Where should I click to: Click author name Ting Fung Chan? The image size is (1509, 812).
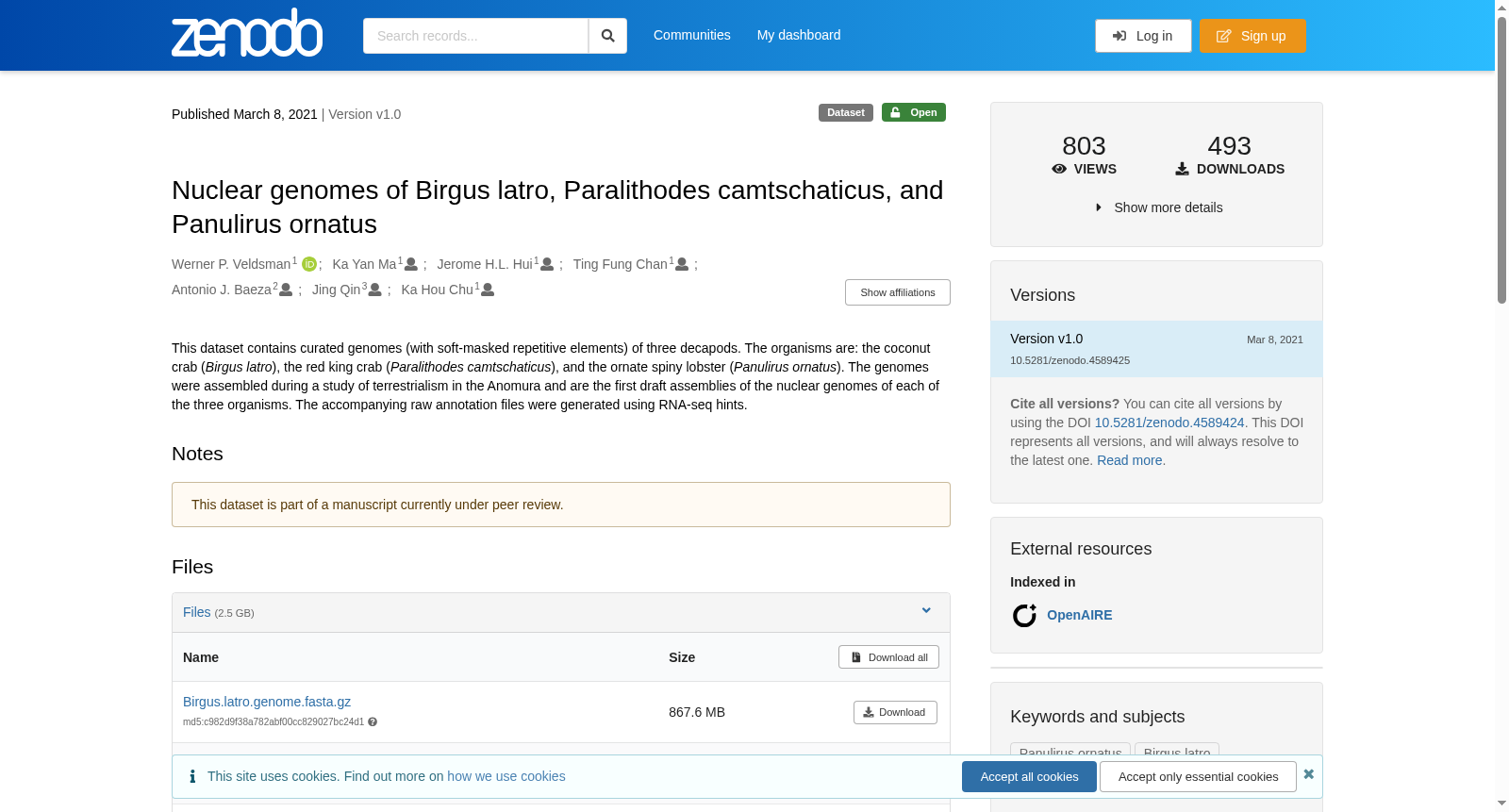[x=621, y=264]
